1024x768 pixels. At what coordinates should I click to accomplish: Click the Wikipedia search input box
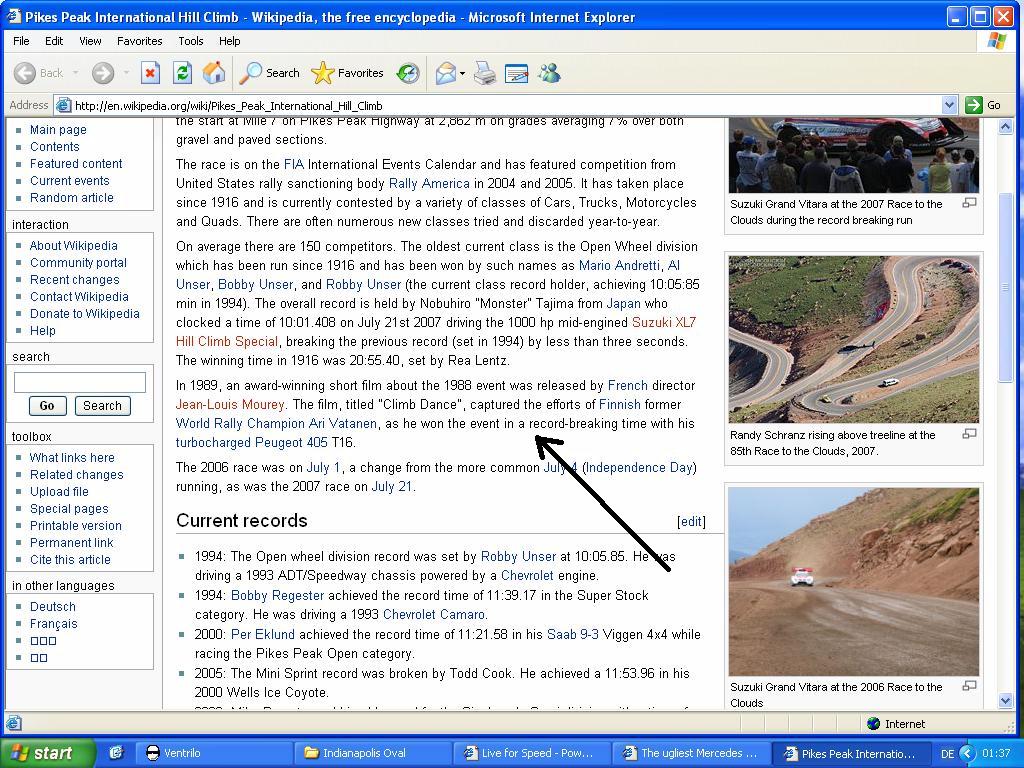tap(80, 383)
